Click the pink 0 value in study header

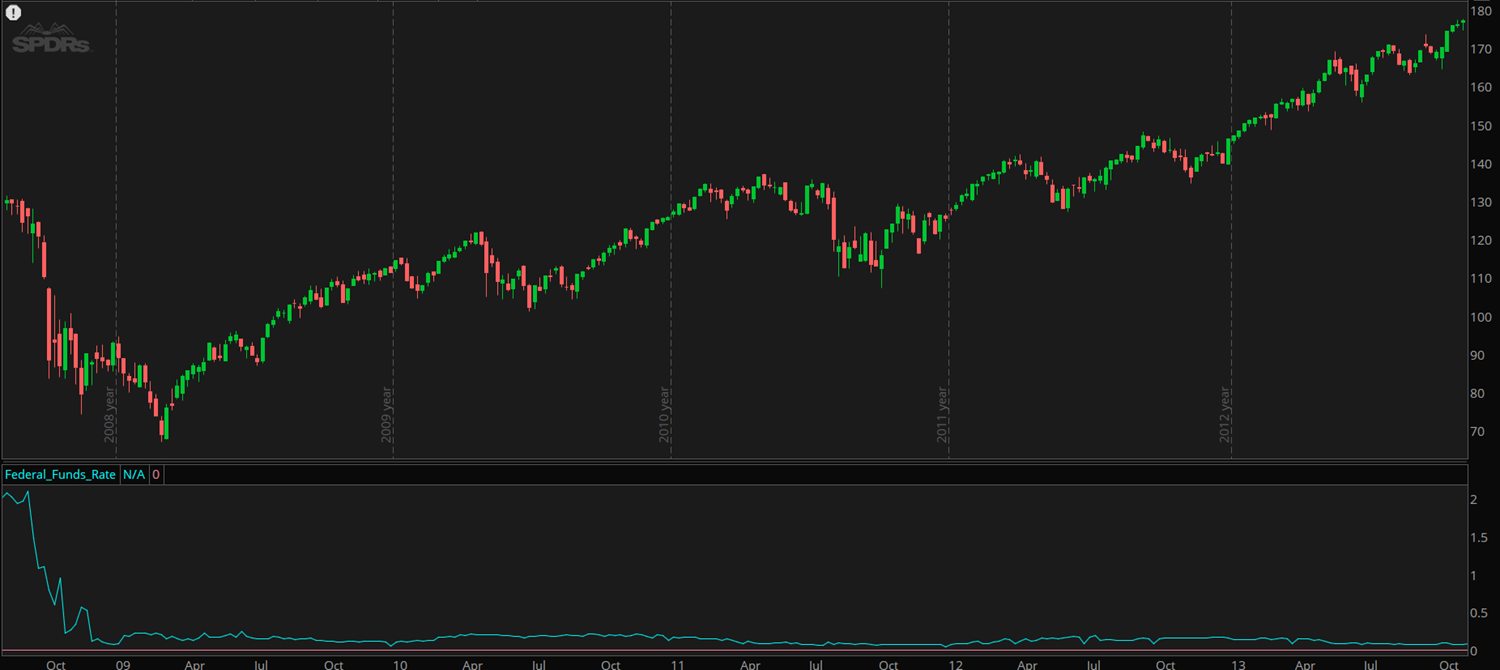(x=156, y=475)
